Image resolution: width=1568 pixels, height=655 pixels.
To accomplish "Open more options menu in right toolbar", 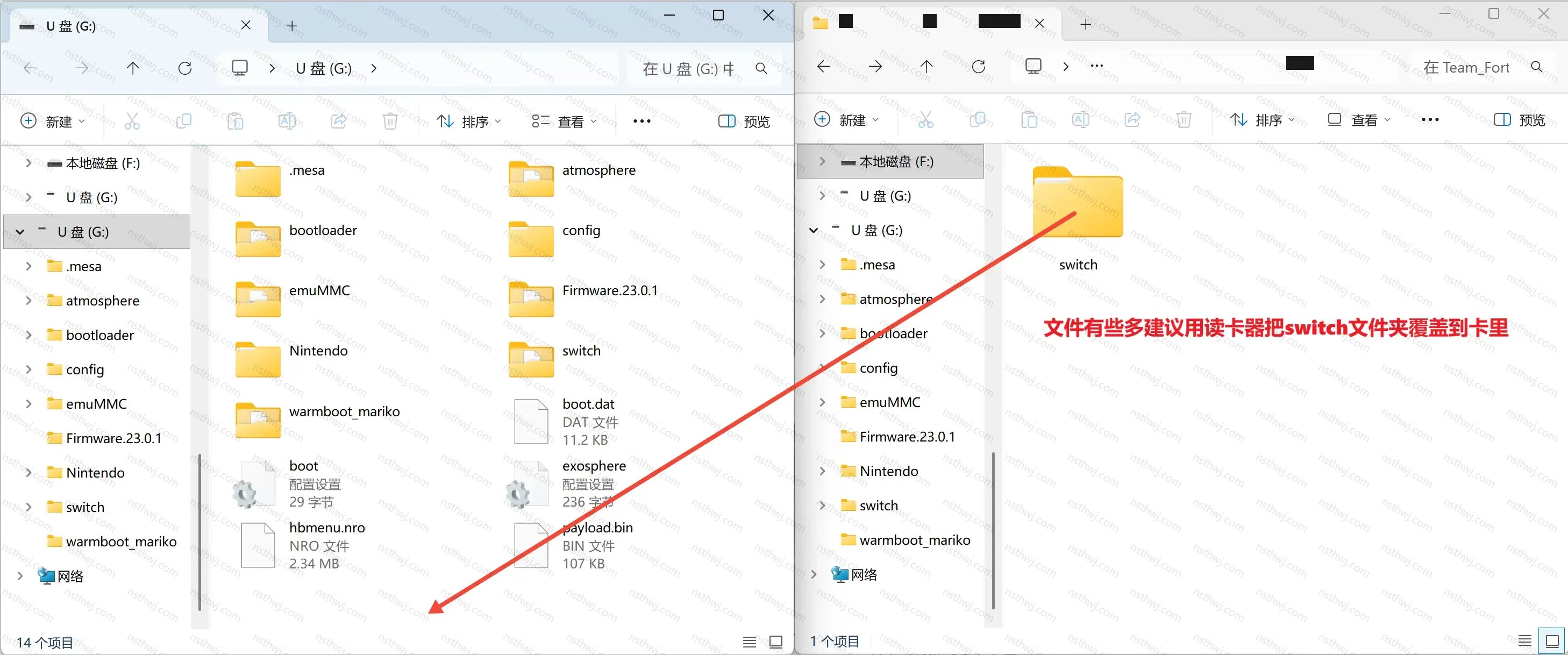I will coord(1429,119).
